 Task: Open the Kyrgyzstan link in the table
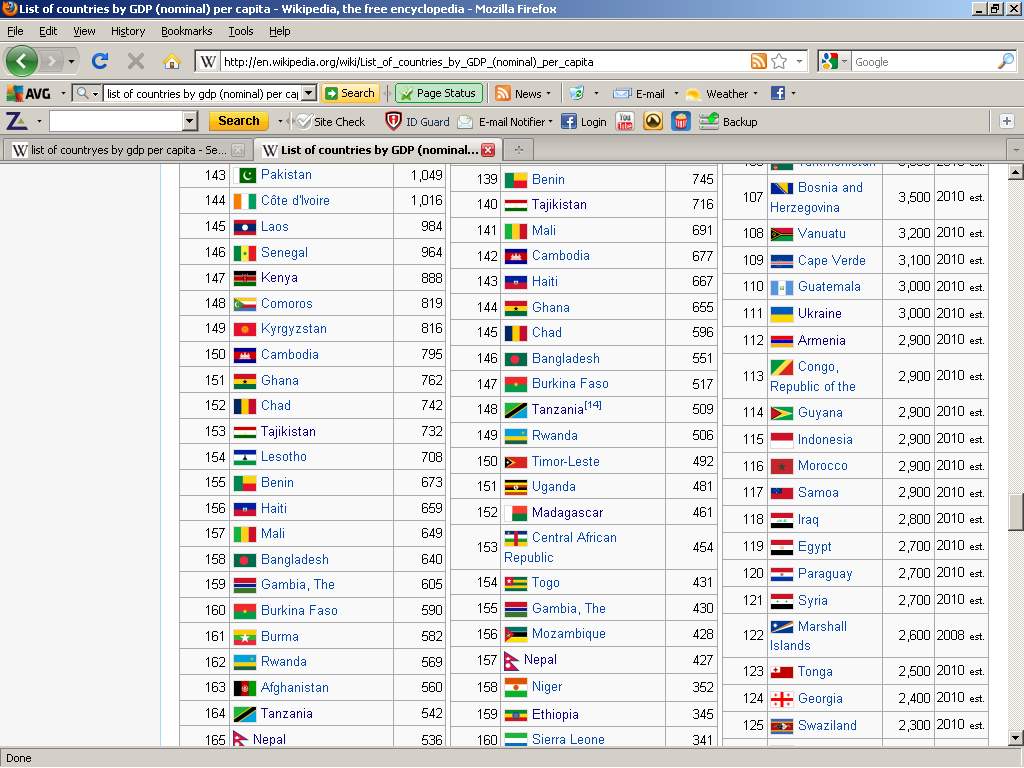[293, 329]
